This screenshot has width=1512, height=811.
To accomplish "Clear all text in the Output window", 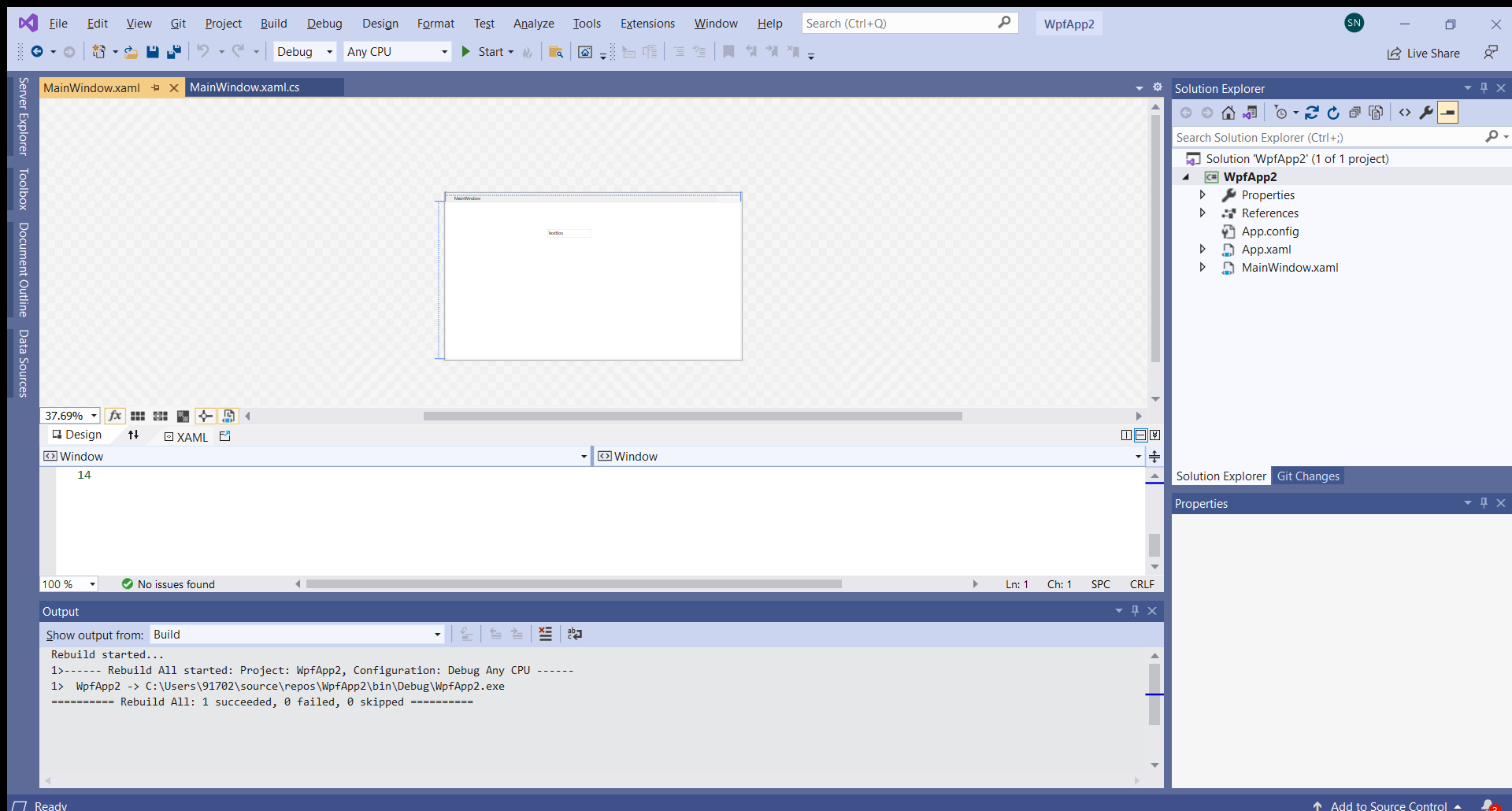I will point(545,634).
